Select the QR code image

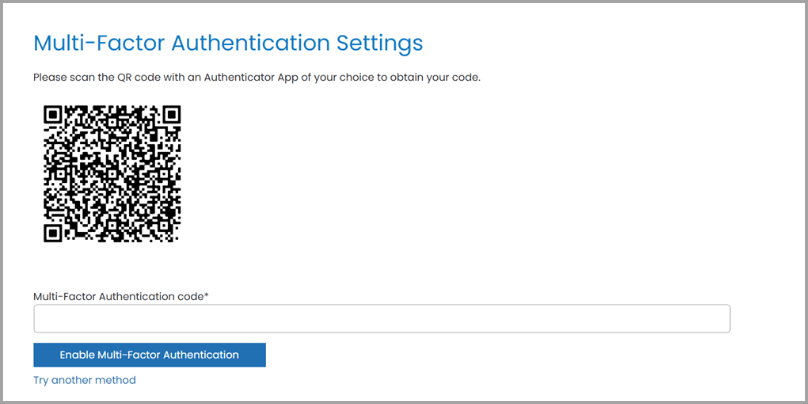click(112, 174)
